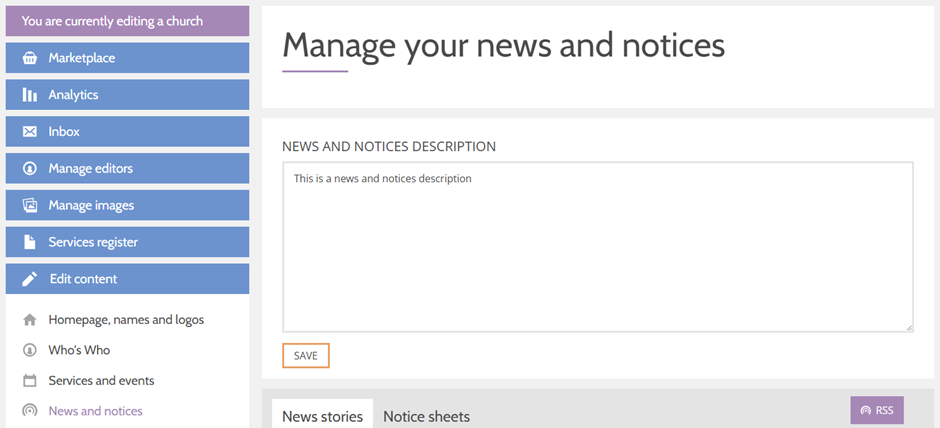
Task: Save the news and notices description
Action: [306, 355]
